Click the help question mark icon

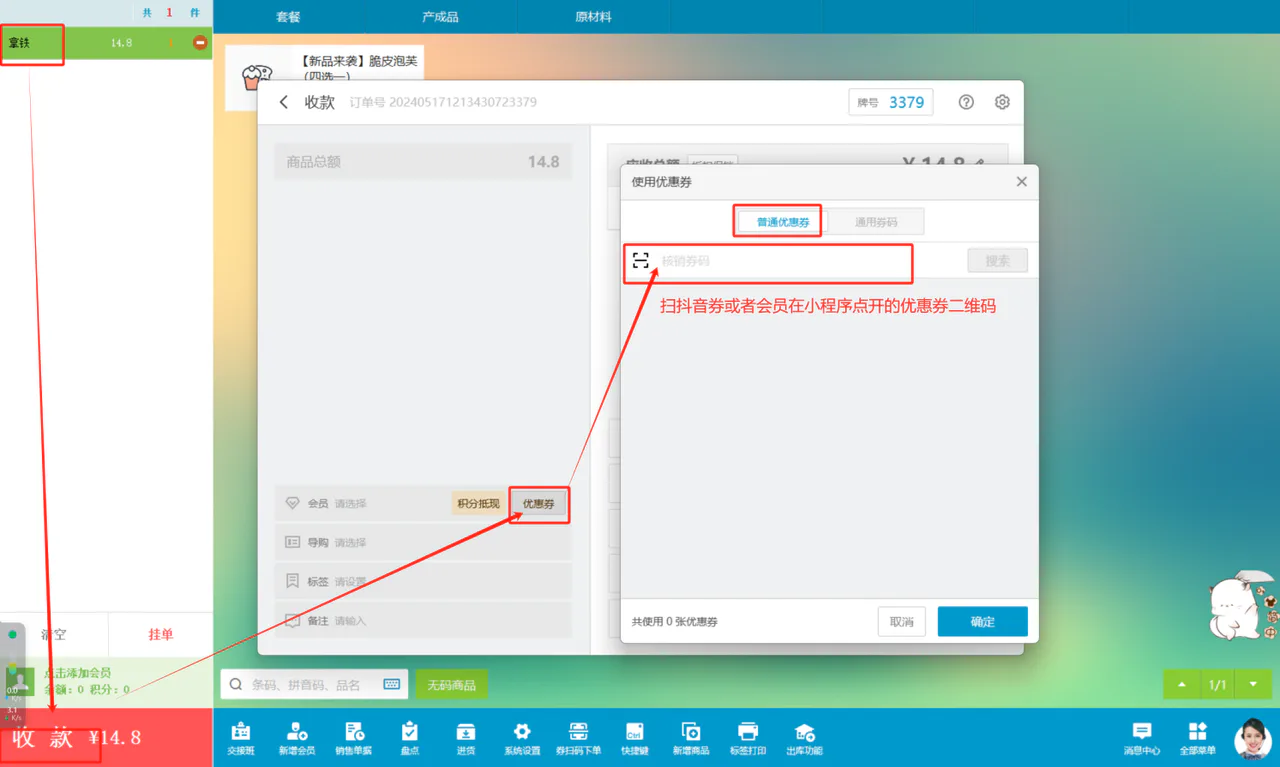(x=966, y=102)
